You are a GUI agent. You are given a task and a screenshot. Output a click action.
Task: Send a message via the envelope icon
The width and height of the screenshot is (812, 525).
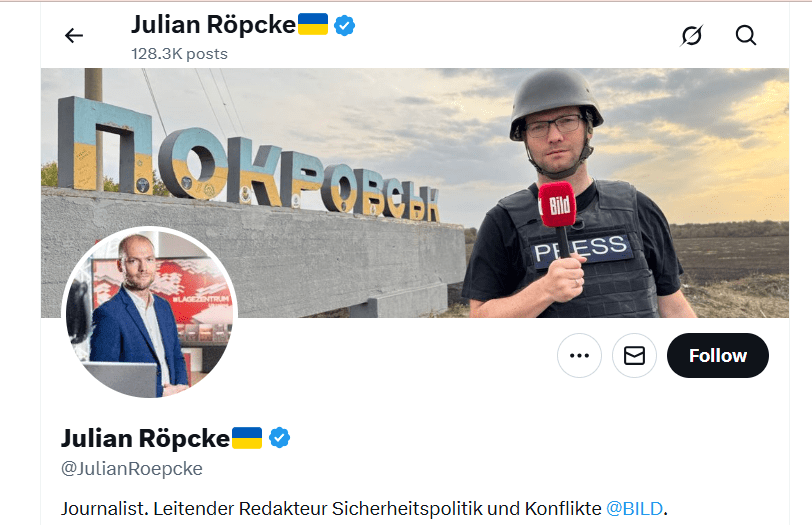pos(634,355)
